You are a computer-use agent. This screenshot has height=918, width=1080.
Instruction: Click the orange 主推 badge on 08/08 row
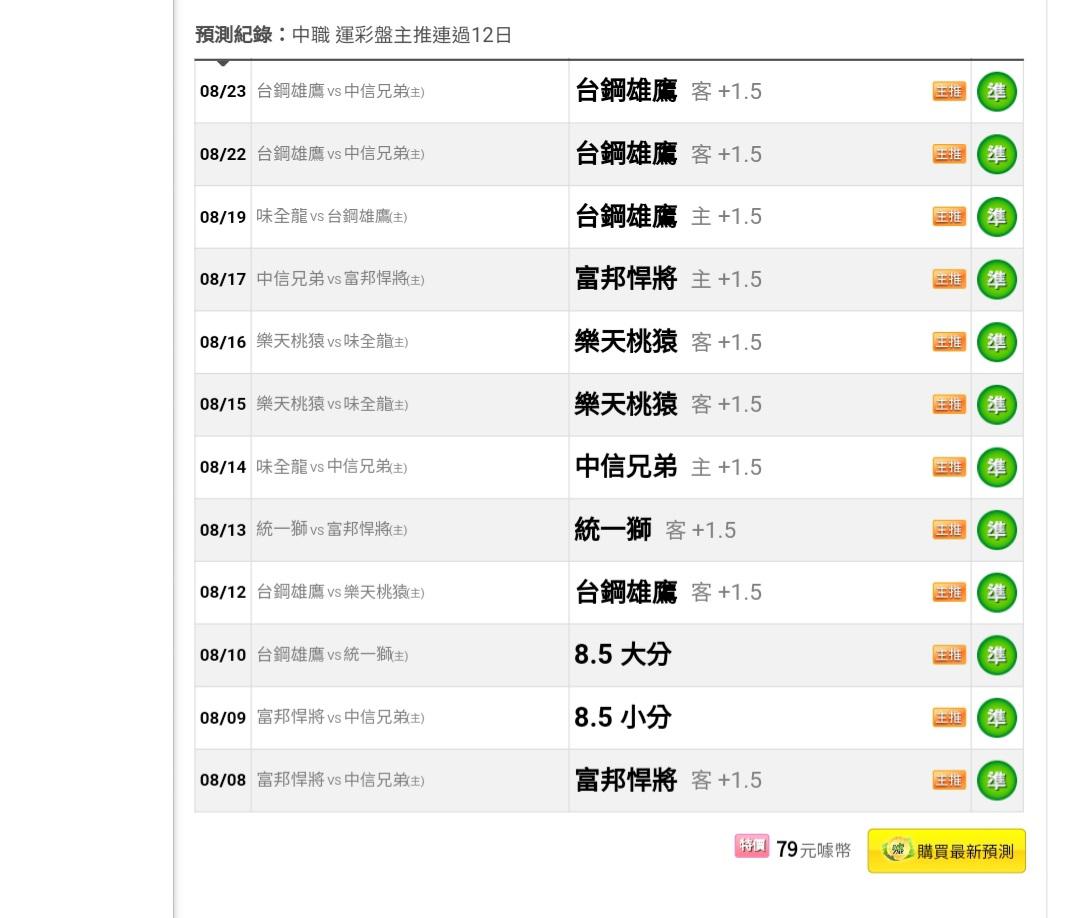tap(949, 780)
